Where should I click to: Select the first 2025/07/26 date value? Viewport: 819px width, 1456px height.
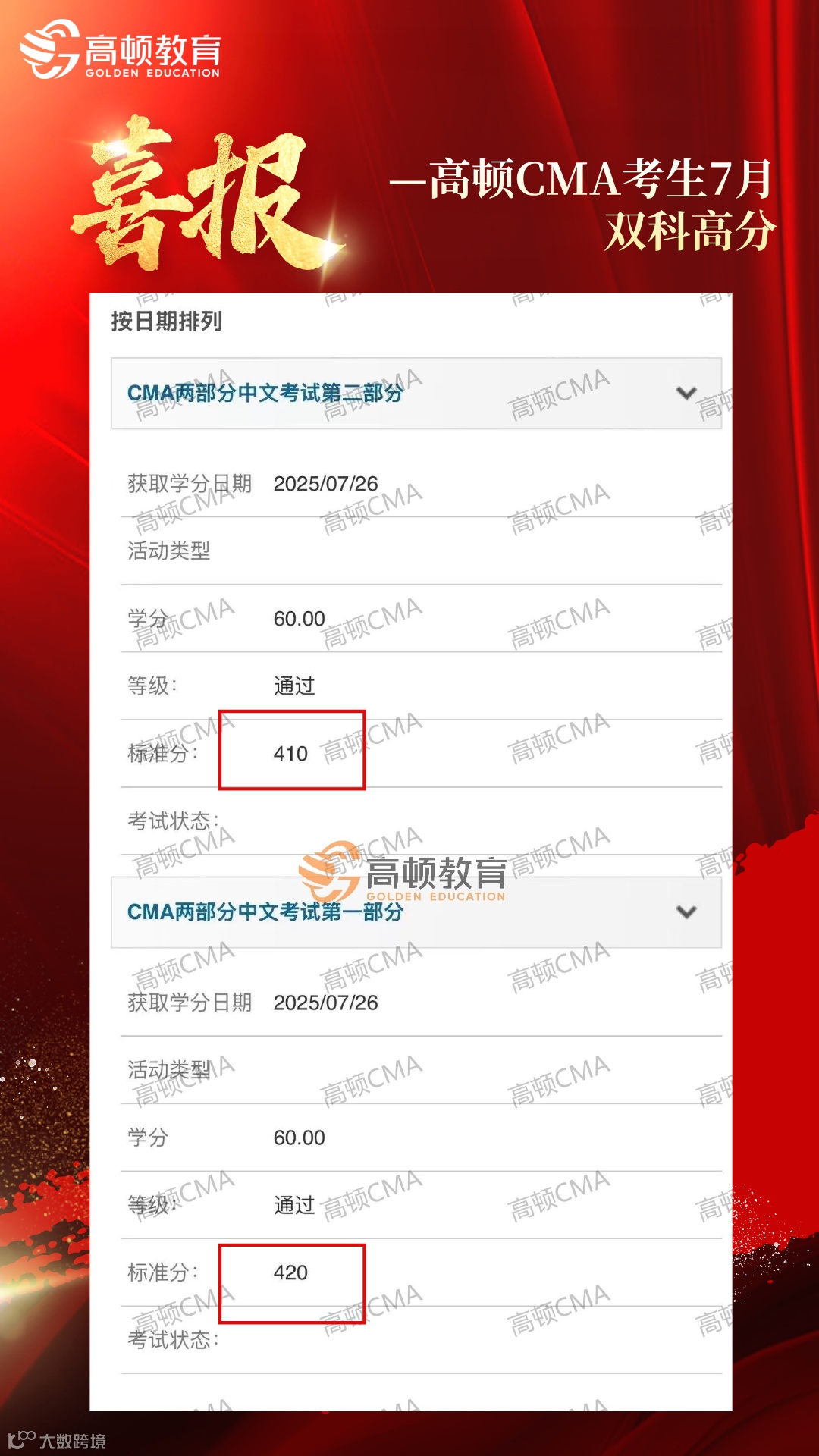[x=325, y=484]
